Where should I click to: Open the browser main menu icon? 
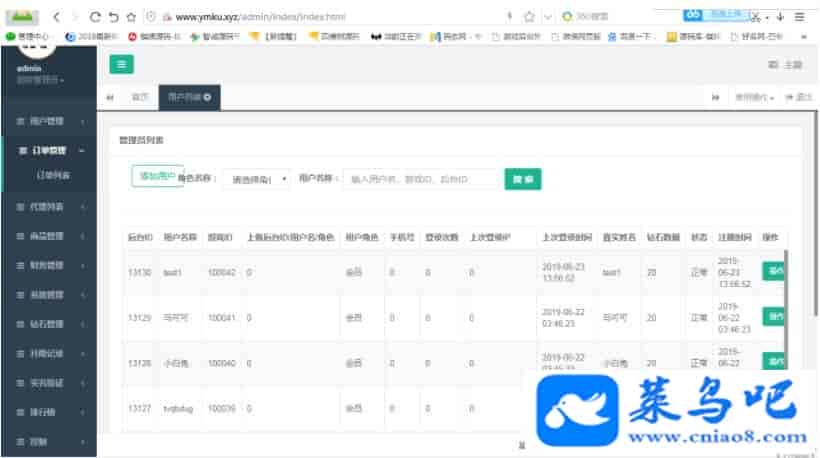coord(800,17)
